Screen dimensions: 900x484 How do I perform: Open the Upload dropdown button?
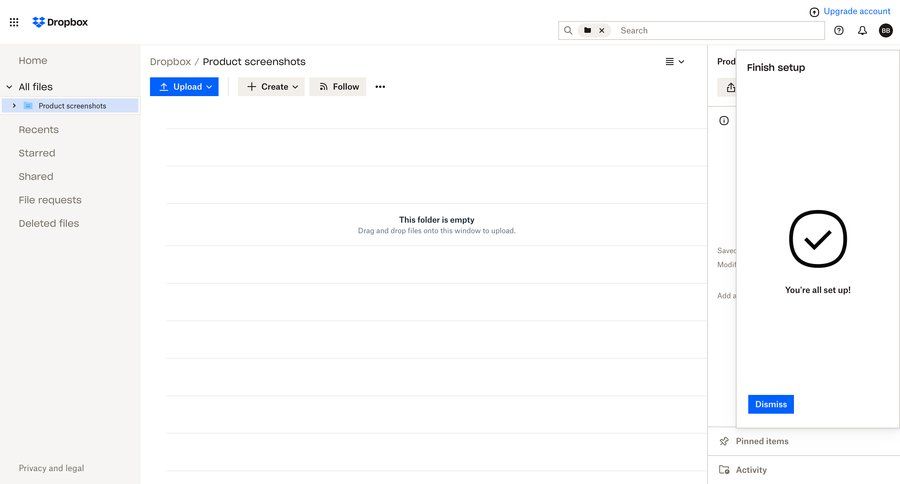coord(184,87)
